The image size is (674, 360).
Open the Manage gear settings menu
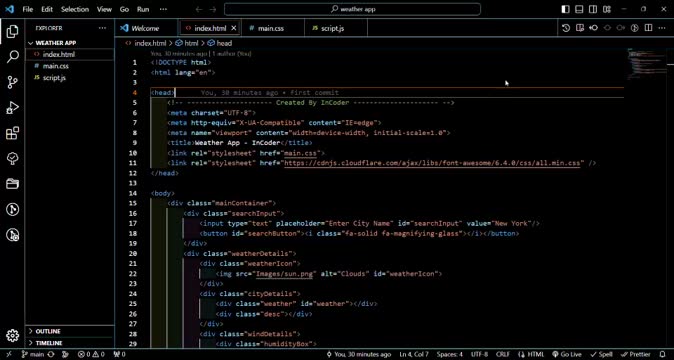coord(12,336)
